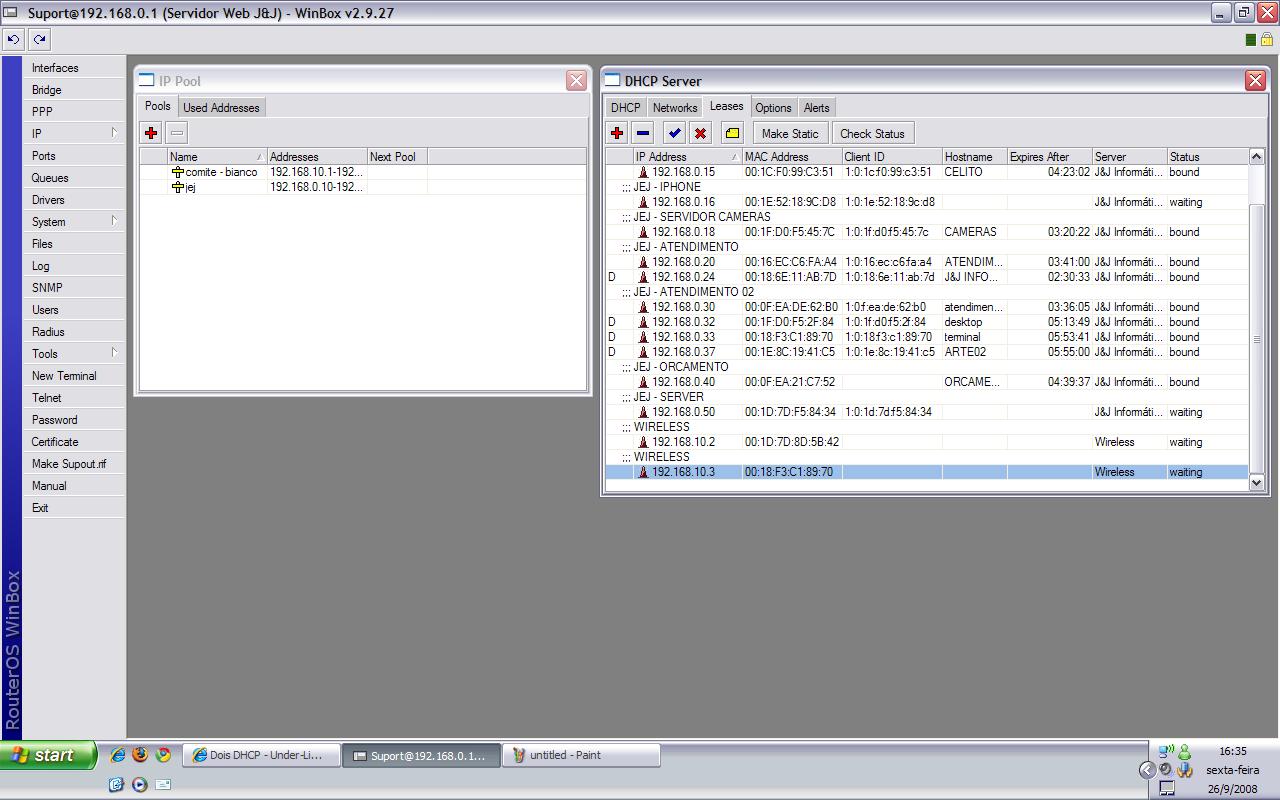Screen dimensions: 1280x800
Task: Sort leases by the Status column
Action: [x=1208, y=157]
